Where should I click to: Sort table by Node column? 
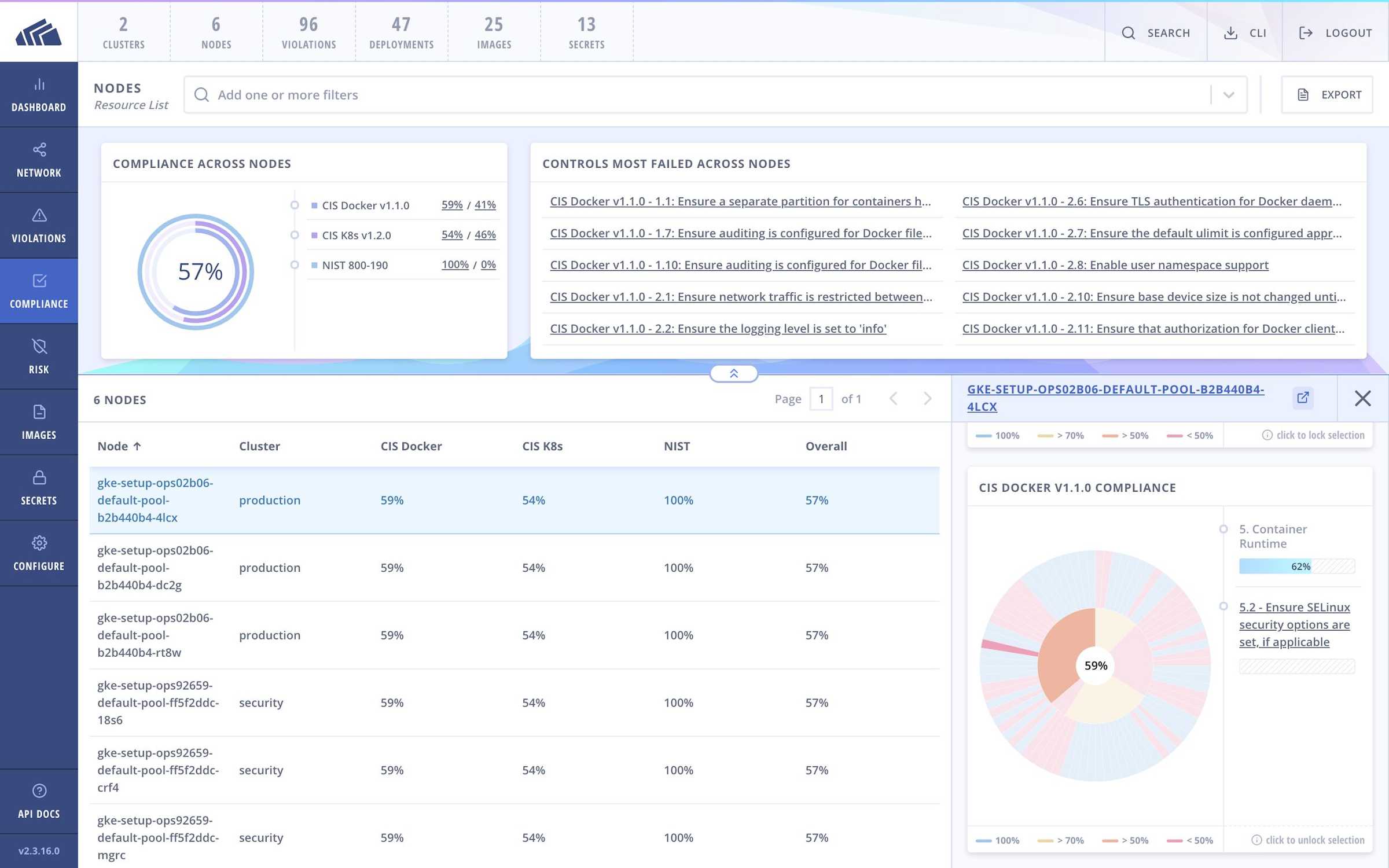pos(119,446)
